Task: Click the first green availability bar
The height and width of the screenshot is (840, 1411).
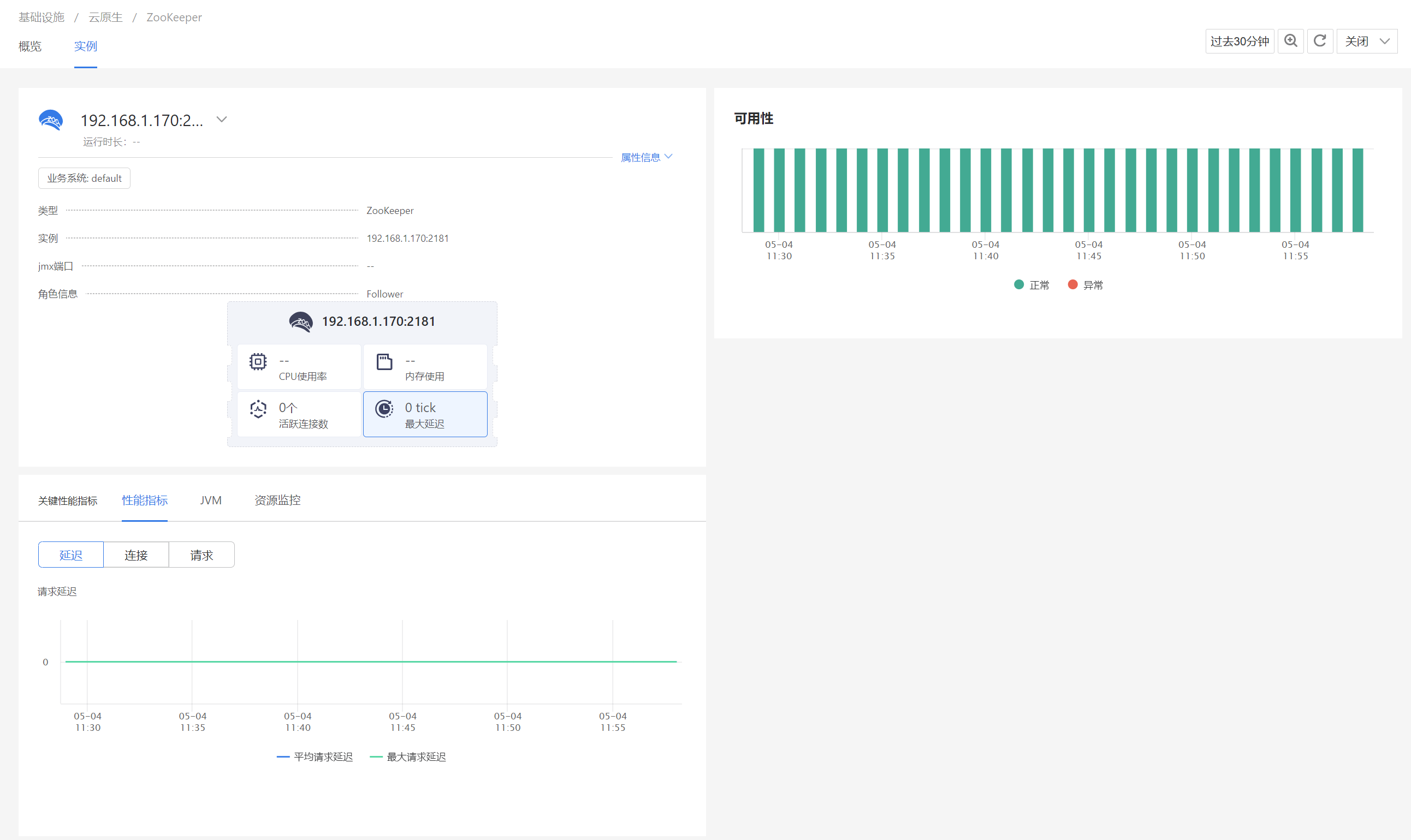Action: click(x=758, y=190)
